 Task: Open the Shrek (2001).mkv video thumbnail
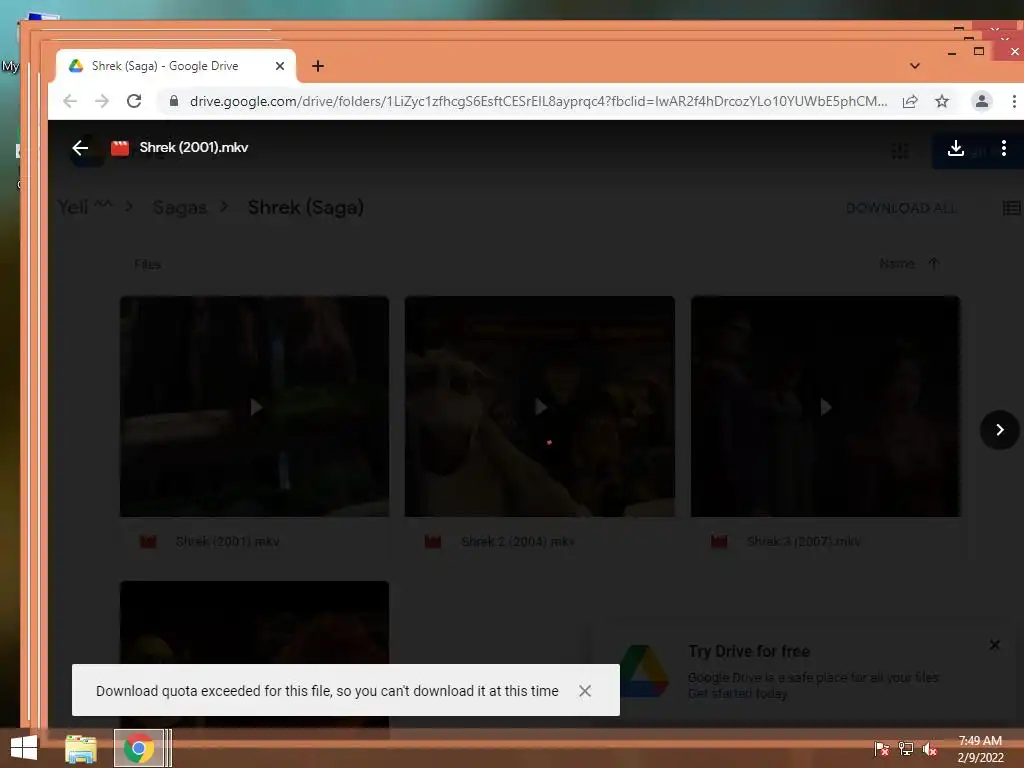click(255, 406)
